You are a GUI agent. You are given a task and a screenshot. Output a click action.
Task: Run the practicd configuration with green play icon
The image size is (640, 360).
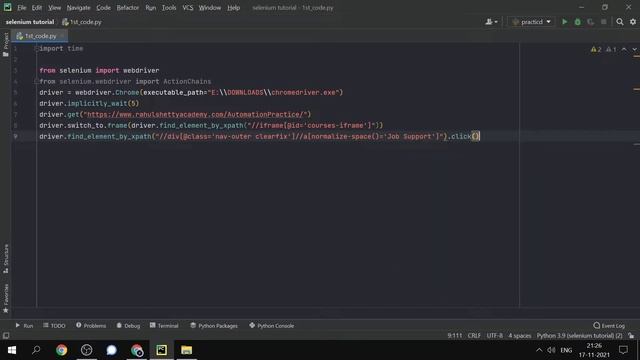564,22
